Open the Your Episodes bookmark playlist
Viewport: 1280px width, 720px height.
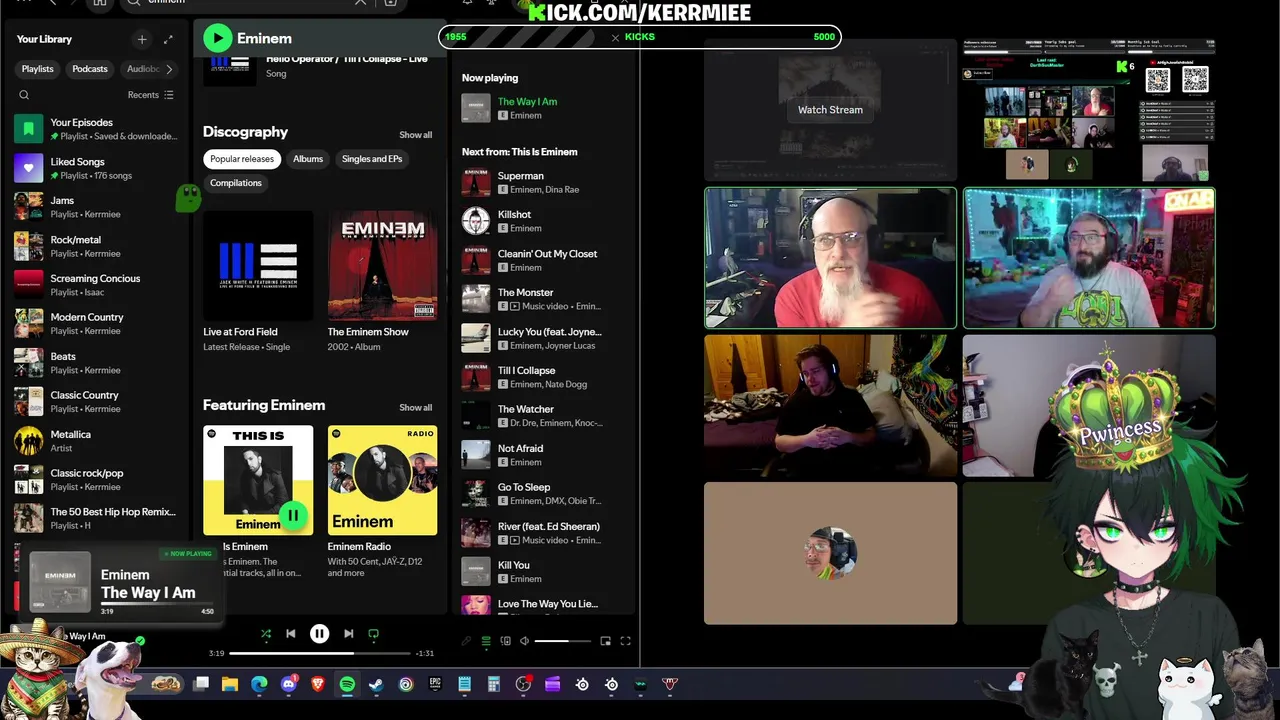pos(95,129)
